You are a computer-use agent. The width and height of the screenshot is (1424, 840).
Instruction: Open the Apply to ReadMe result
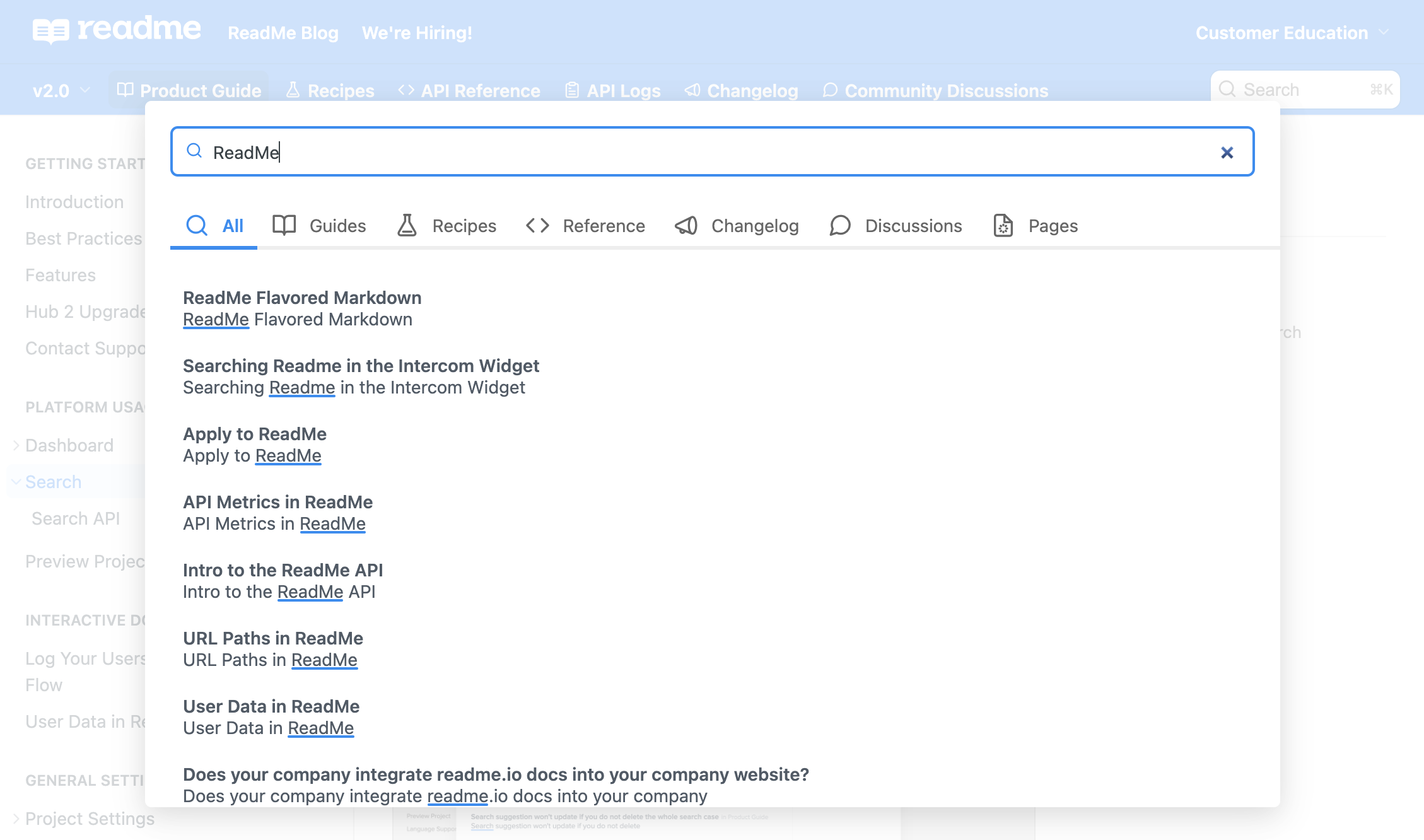(254, 434)
